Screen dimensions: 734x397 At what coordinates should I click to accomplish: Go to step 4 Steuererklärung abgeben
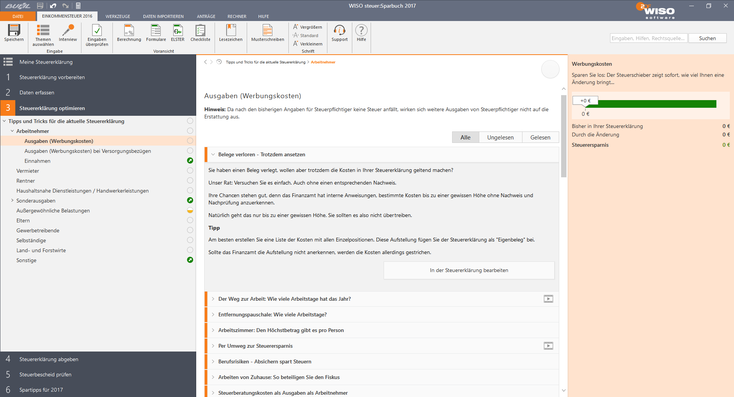[x=98, y=359]
